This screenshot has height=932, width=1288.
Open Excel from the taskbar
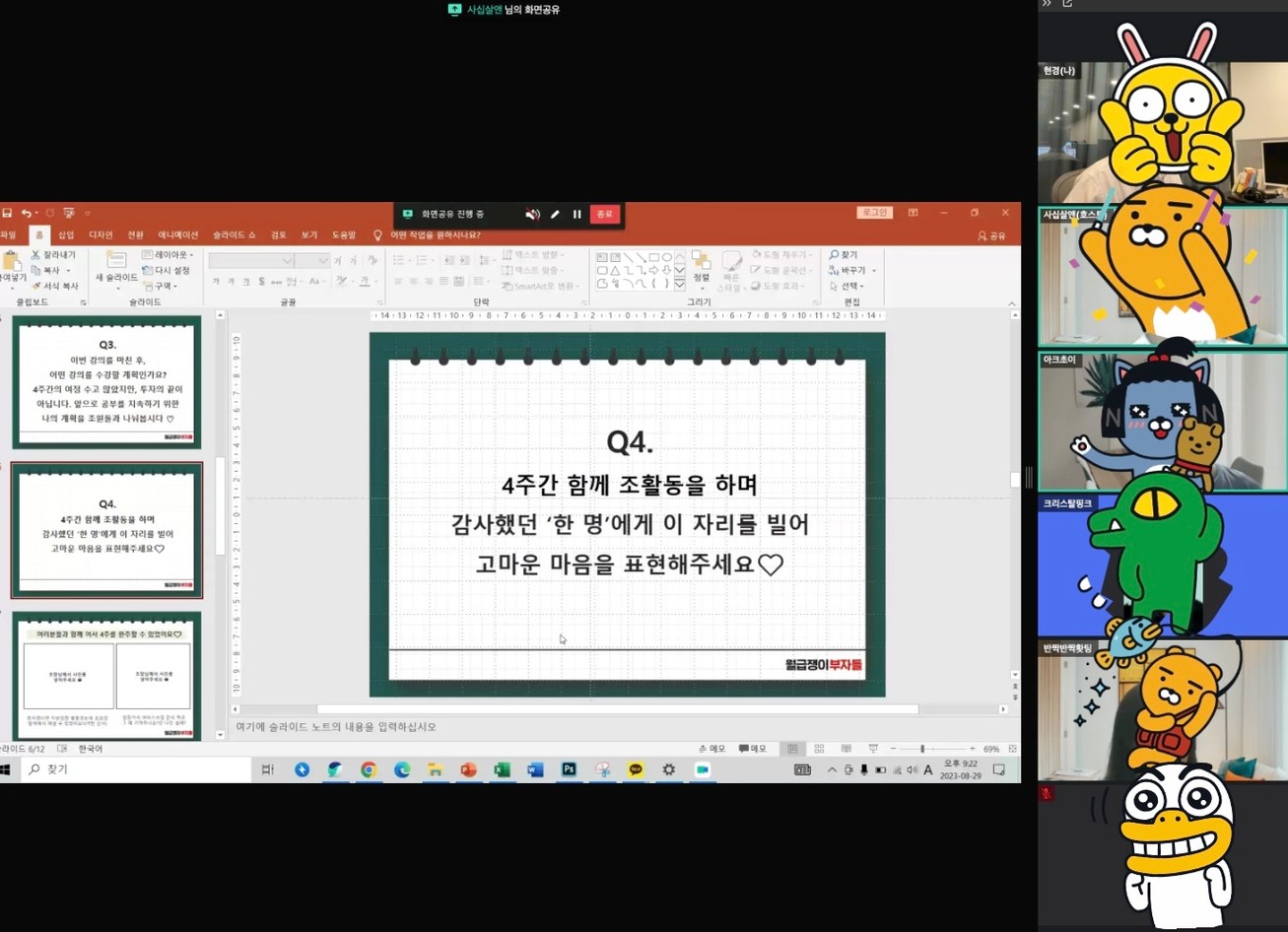(x=502, y=769)
